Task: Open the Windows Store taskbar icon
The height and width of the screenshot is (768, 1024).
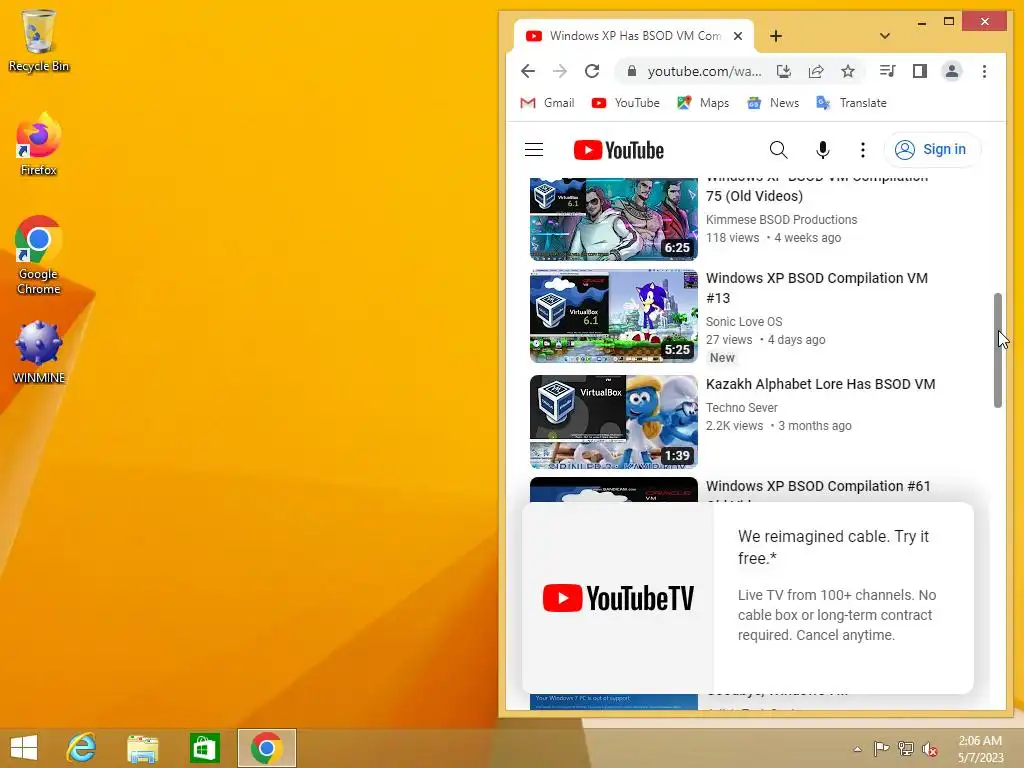Action: pos(204,748)
